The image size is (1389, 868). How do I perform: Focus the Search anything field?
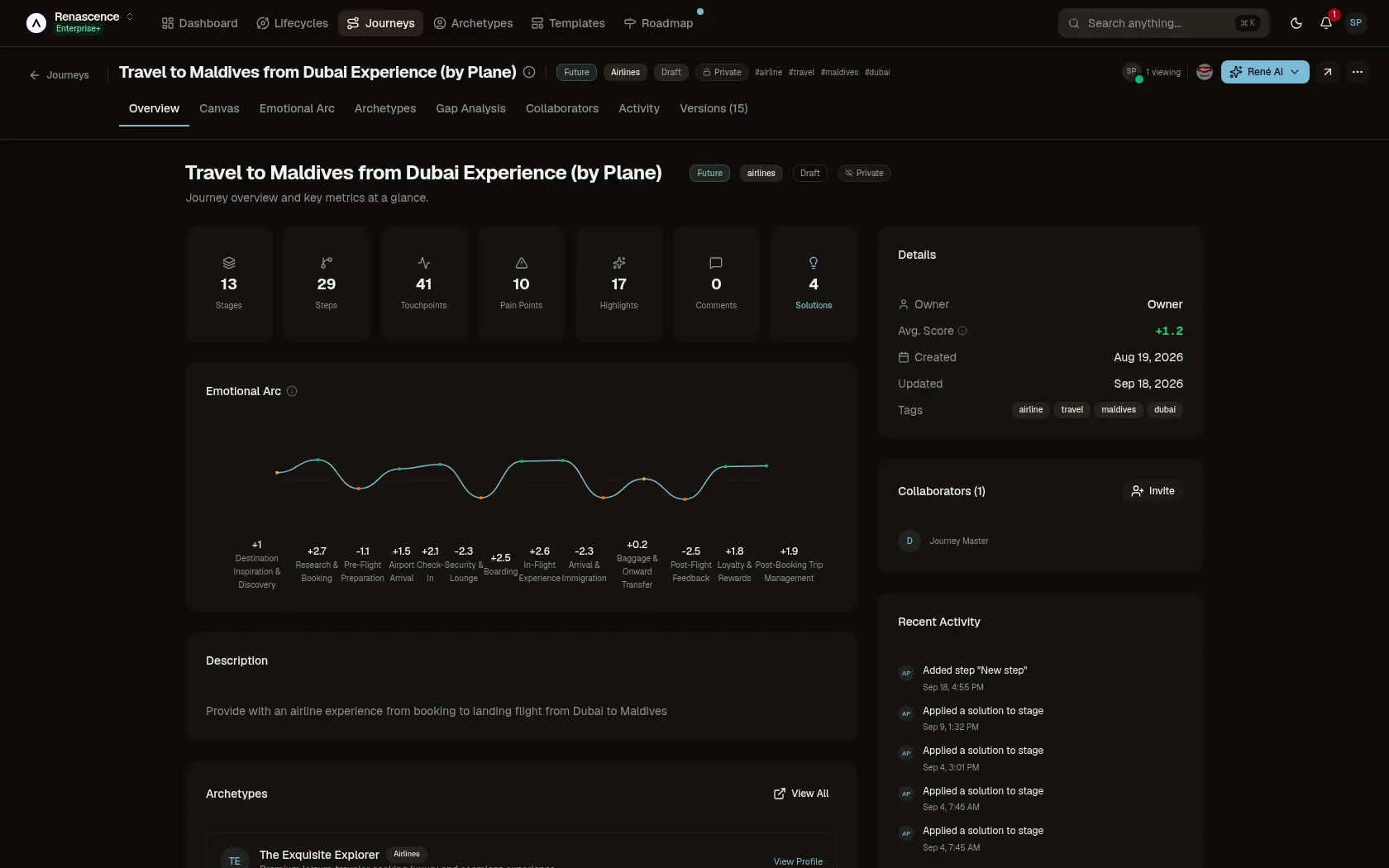1163,23
